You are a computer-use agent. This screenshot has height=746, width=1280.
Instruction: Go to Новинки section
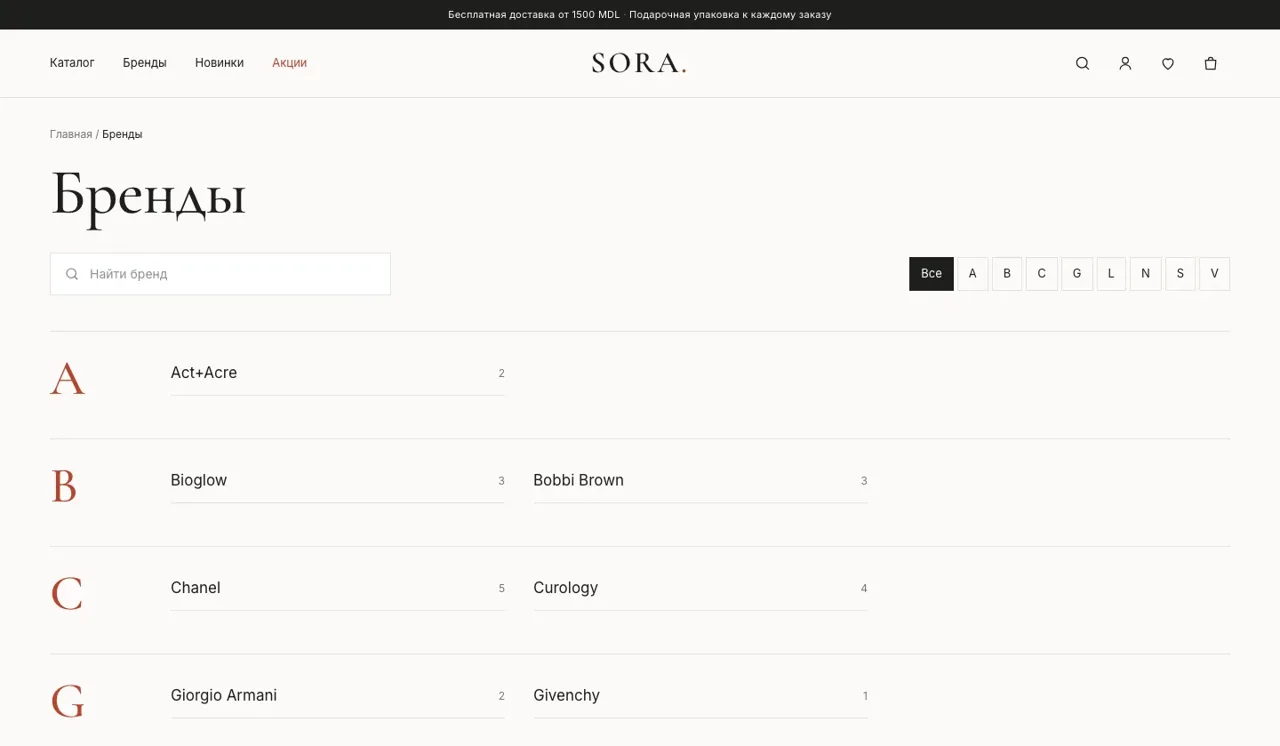(219, 62)
